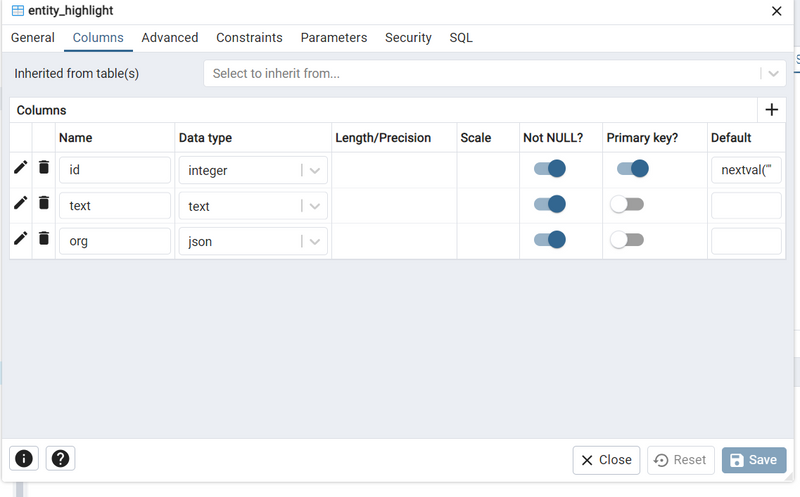This screenshot has height=497, width=800.
Task: Open the SQL tab
Action: (461, 38)
